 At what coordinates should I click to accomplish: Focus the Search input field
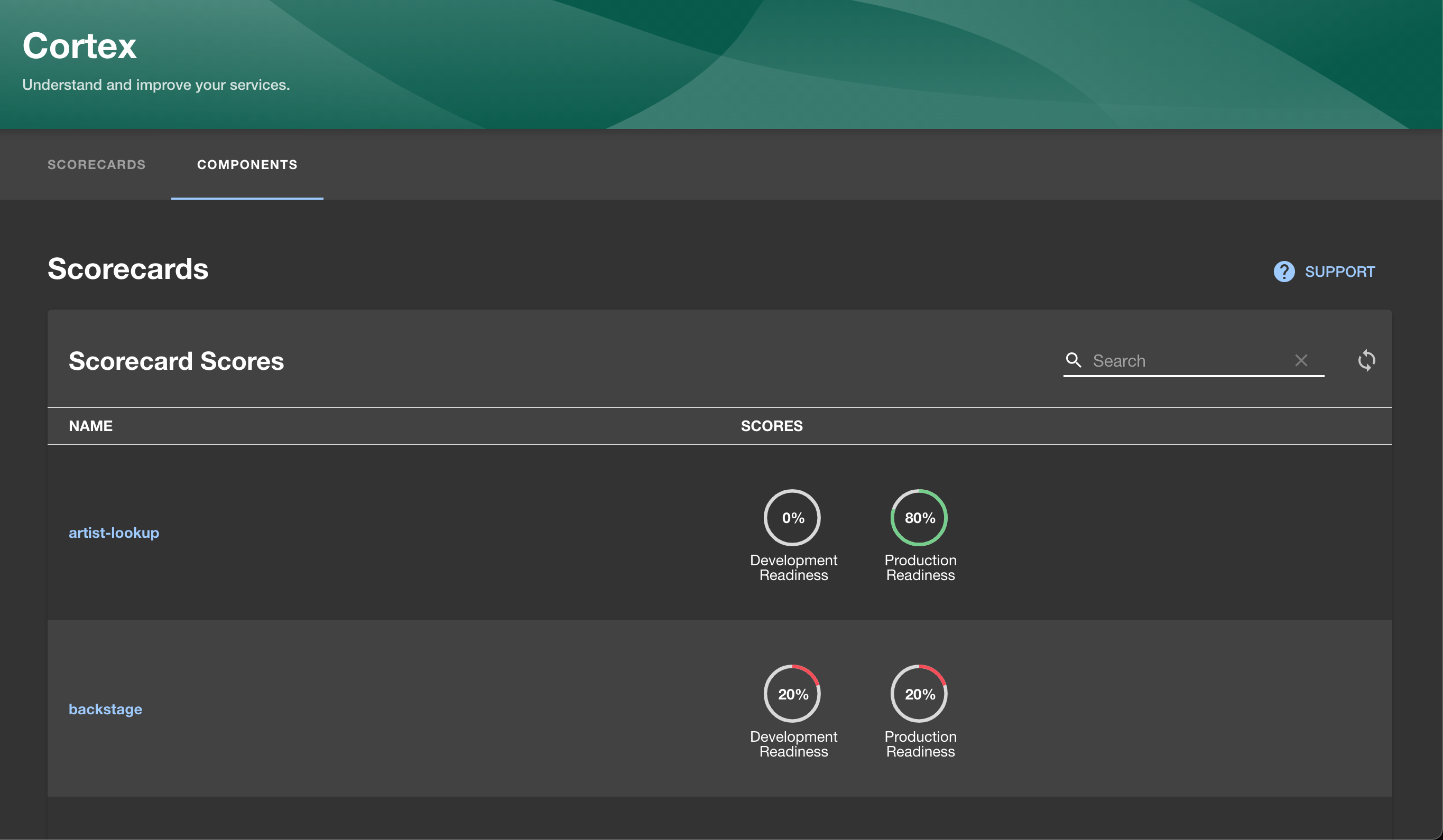click(1185, 360)
